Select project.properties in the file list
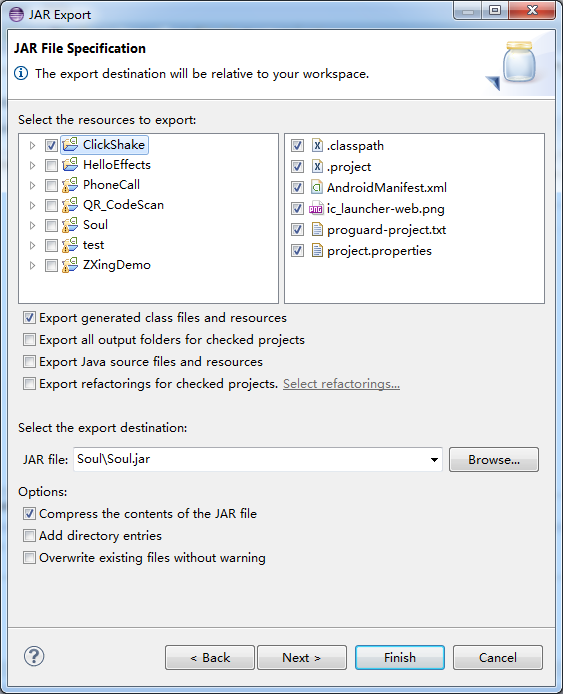Screen dimensions: 563x694 (x=379, y=251)
